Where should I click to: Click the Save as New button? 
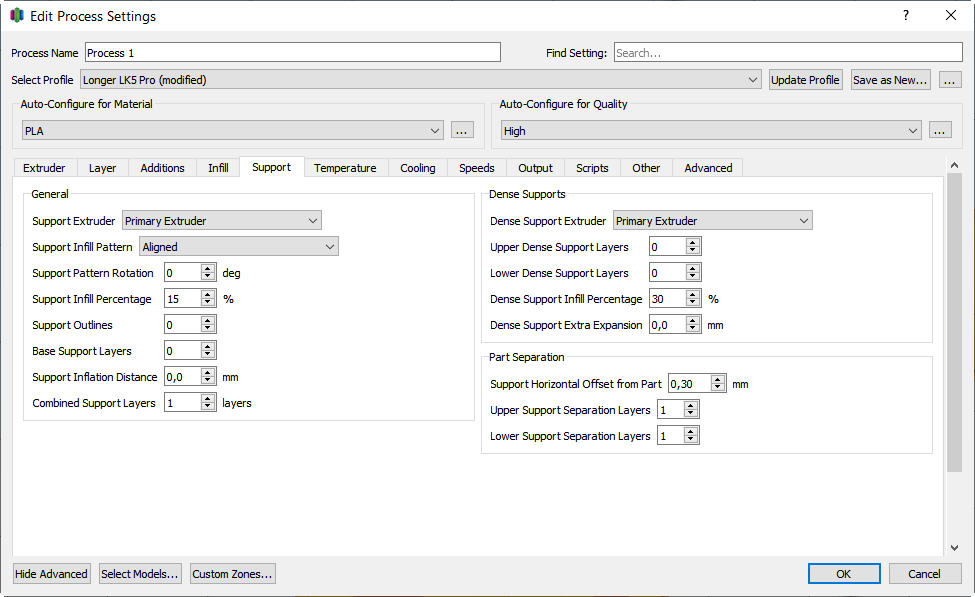coord(890,80)
